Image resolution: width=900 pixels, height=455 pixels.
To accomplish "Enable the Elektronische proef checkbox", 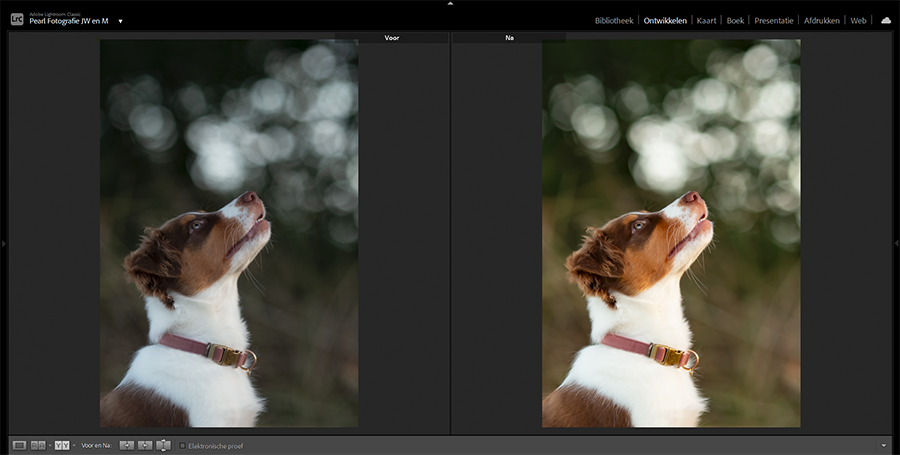I will 183,446.
